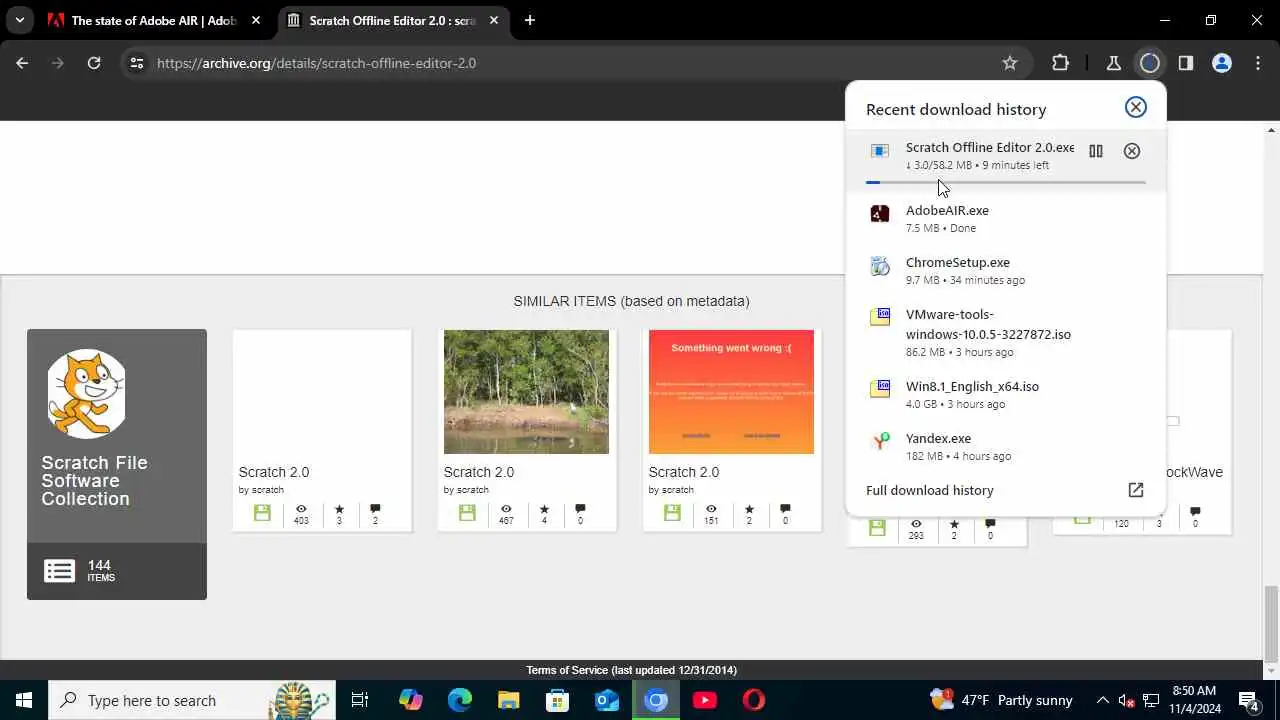Screen dimensions: 1280x720
Task: Open the Windows Start menu
Action: pyautogui.click(x=24, y=700)
